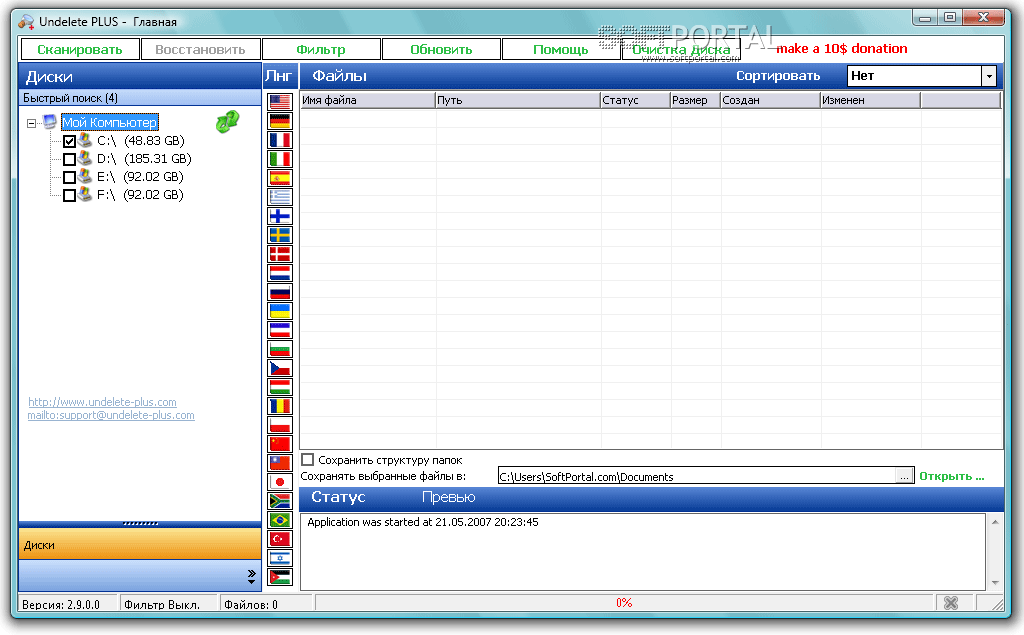Image resolution: width=1024 pixels, height=635 pixels.
Task: Choose the Brazilian flag language
Action: [x=280, y=520]
